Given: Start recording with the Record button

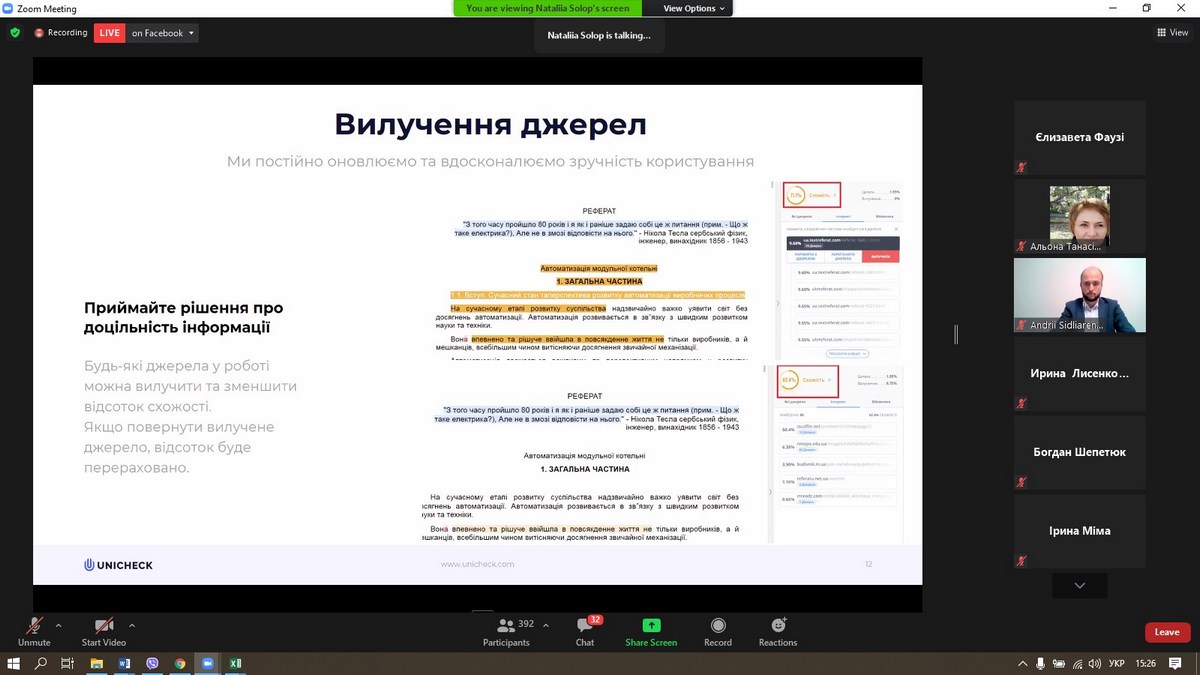Looking at the screenshot, I should click(x=717, y=630).
